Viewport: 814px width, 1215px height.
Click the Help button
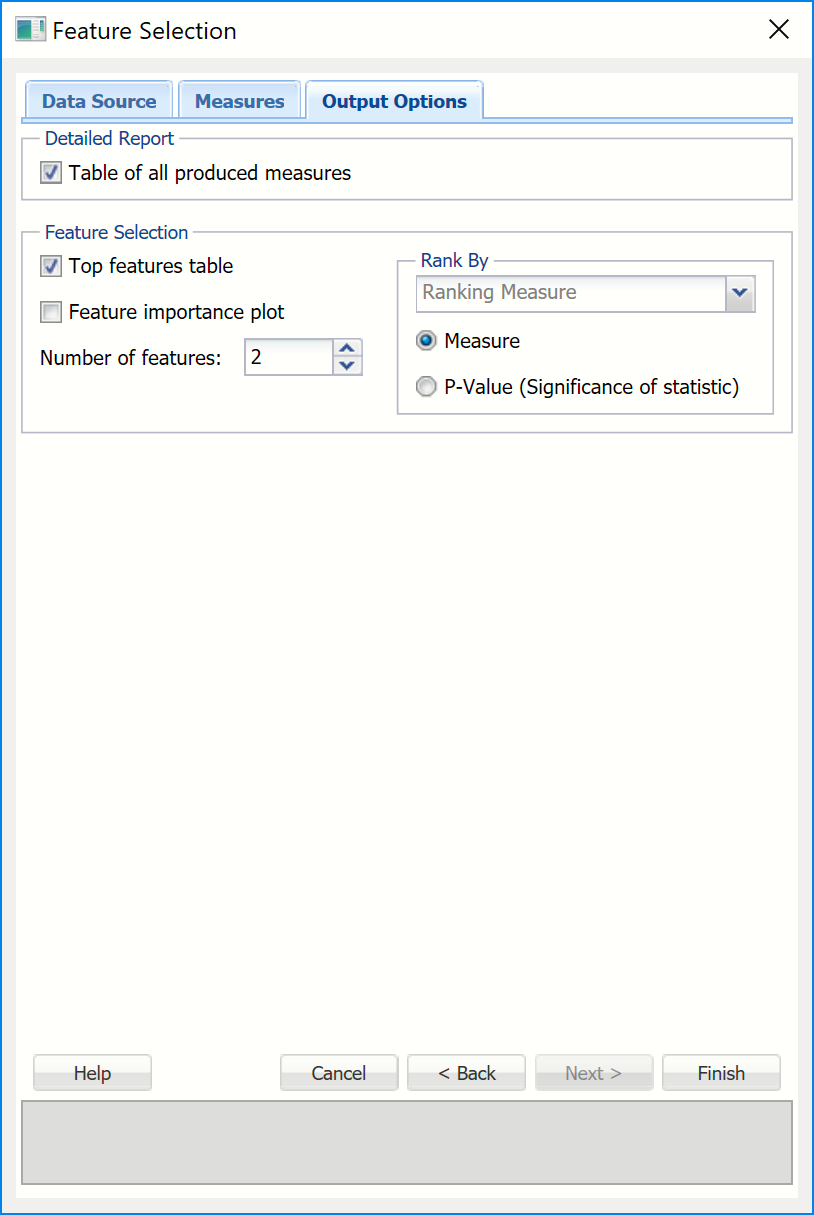92,1072
